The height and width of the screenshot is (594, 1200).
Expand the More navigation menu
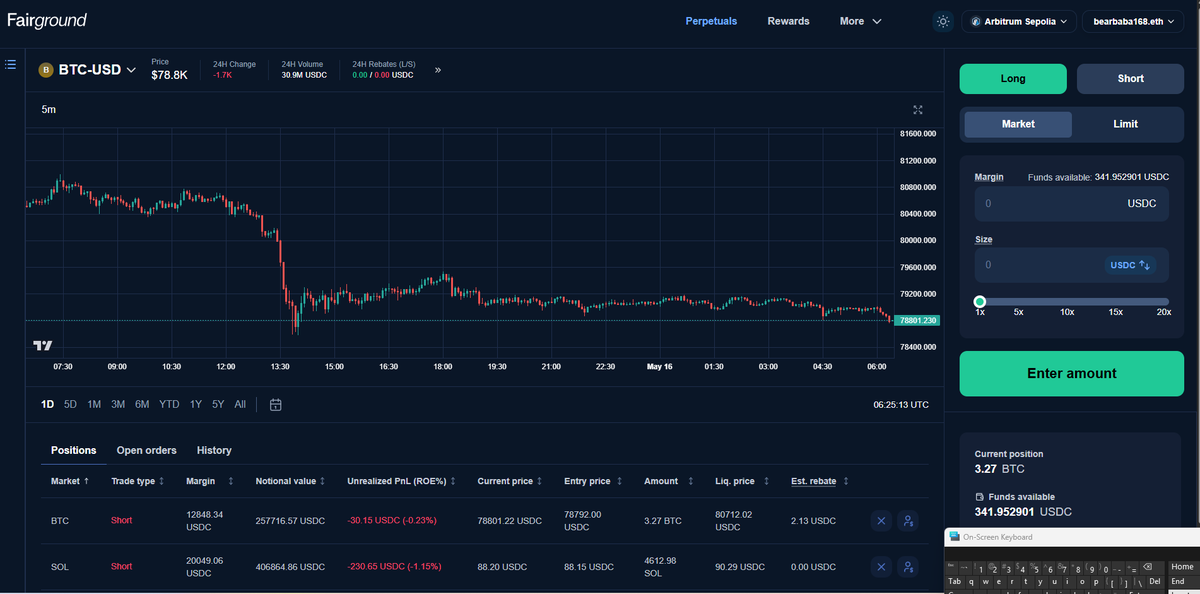click(x=860, y=21)
